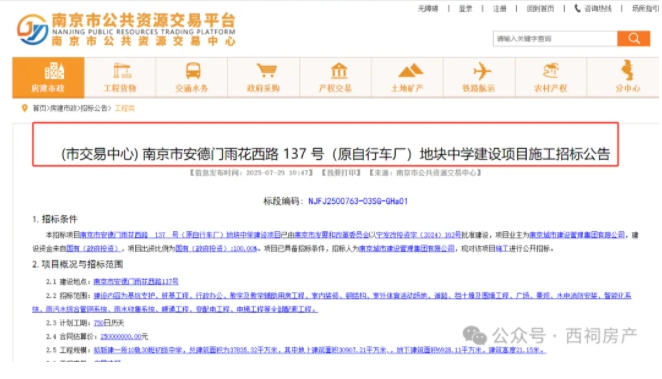Click the 2. 项目概况与招标范围 heading

click(78, 265)
